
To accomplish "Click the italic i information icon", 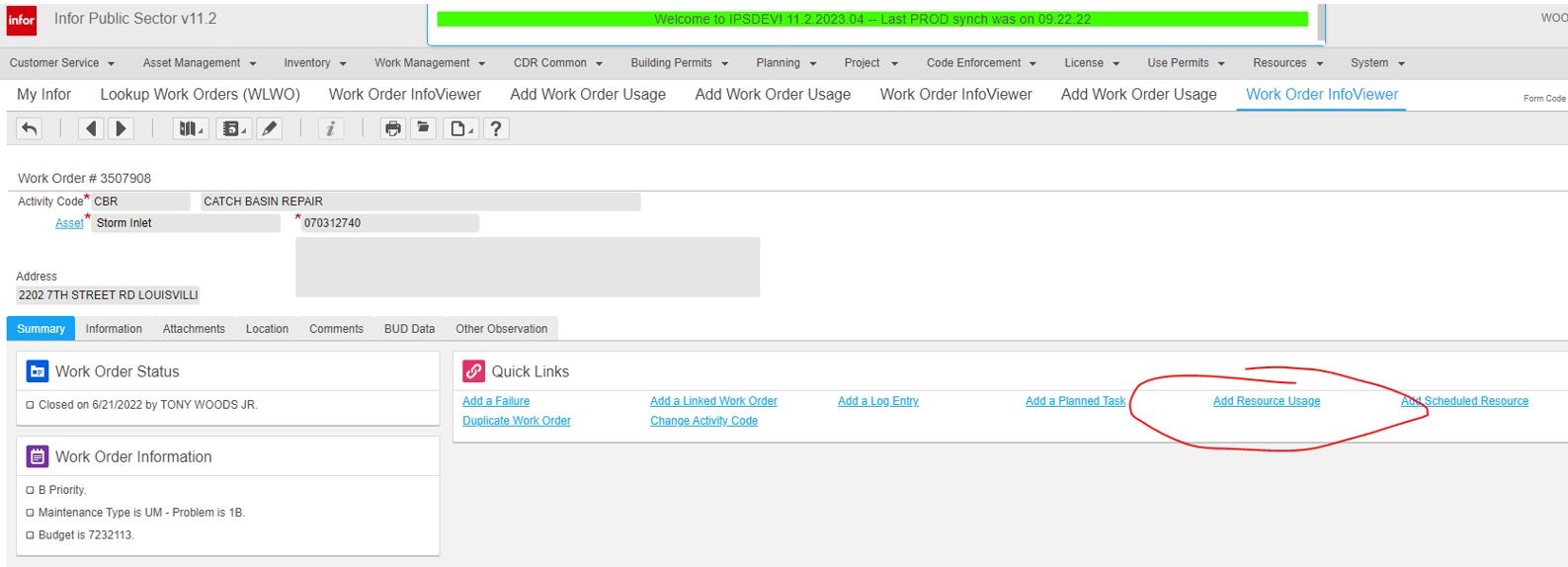I will click(331, 128).
